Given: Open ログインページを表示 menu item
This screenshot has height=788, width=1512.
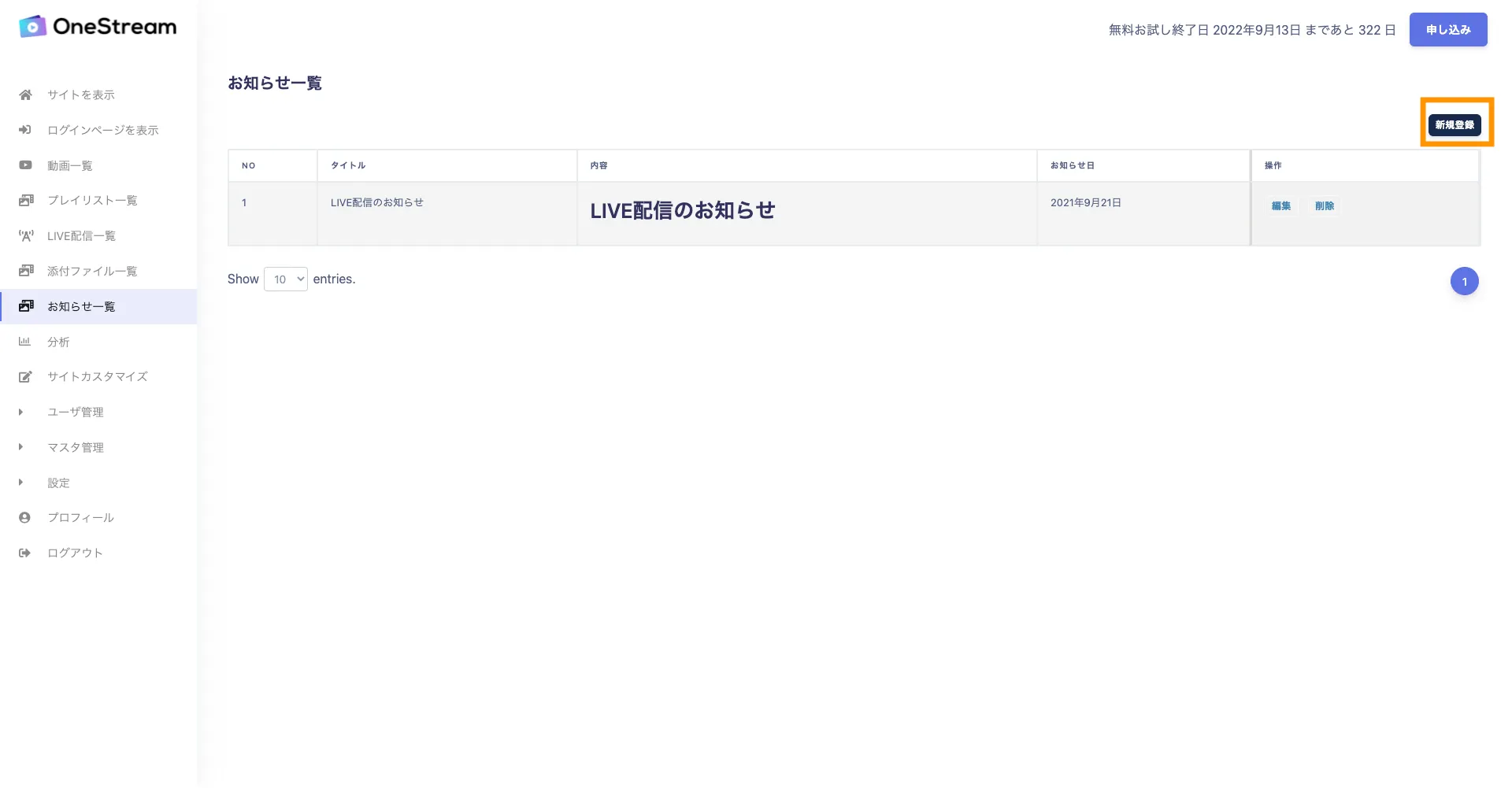Looking at the screenshot, I should (x=103, y=130).
